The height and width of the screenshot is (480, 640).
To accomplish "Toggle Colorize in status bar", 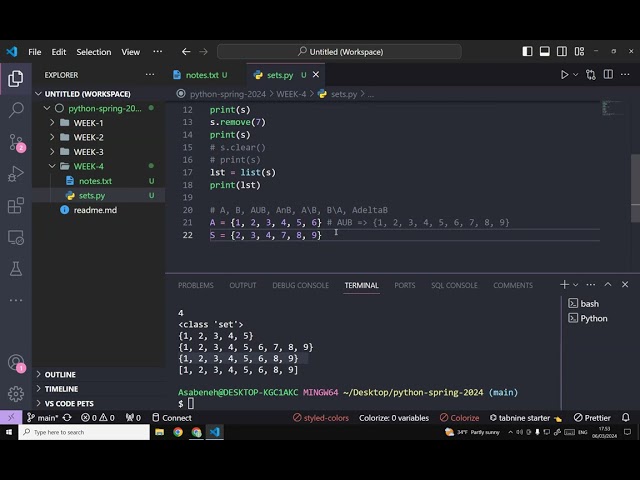I will 459,418.
